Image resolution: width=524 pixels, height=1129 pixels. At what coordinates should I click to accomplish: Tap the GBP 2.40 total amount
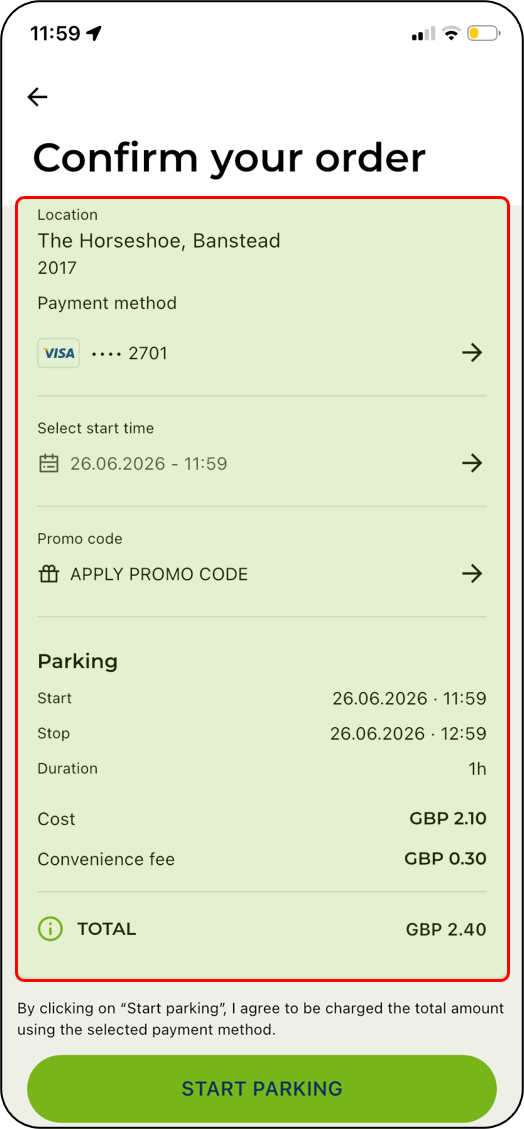446,930
